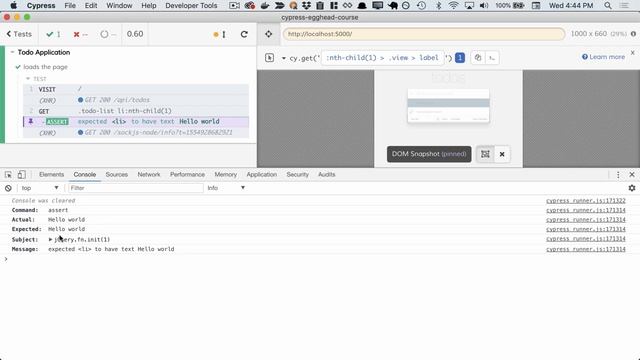640x360 pixels.
Task: Open the selector playground crosshair
Action: (269, 34)
